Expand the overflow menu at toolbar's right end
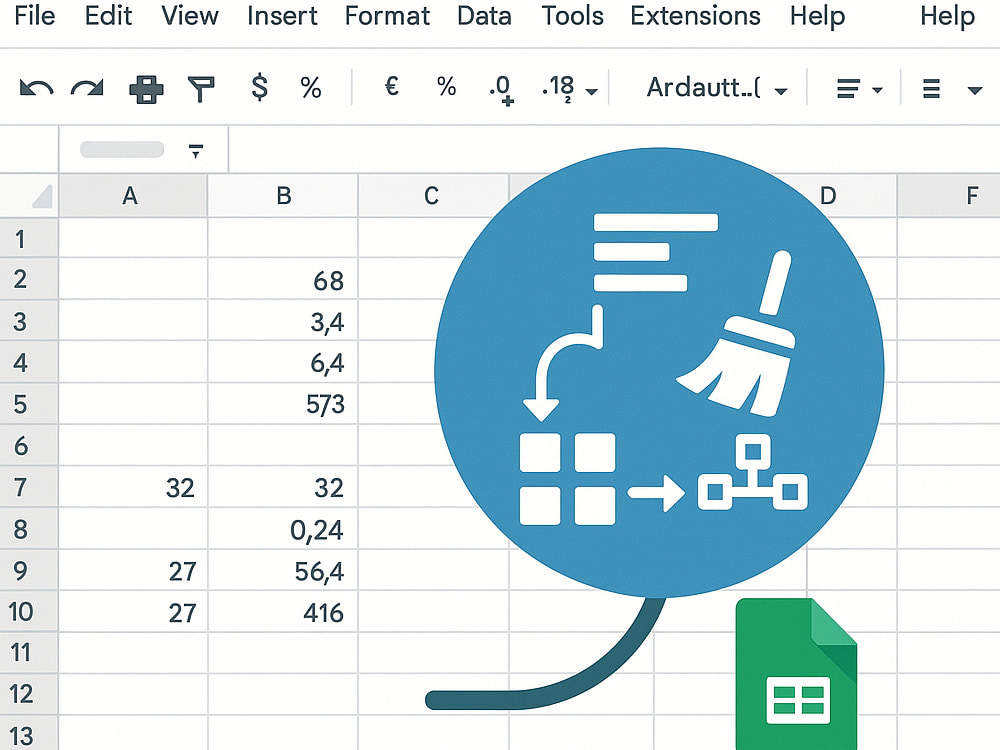The width and height of the screenshot is (1000, 750). point(977,88)
